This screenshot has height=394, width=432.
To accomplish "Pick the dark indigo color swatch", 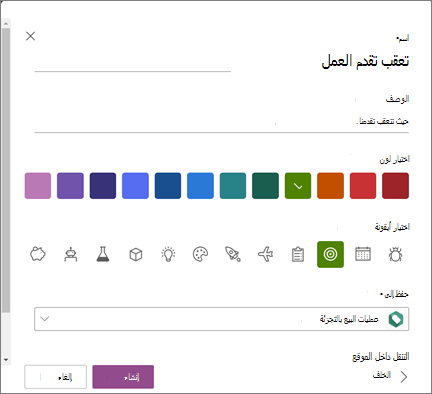I will 103,186.
